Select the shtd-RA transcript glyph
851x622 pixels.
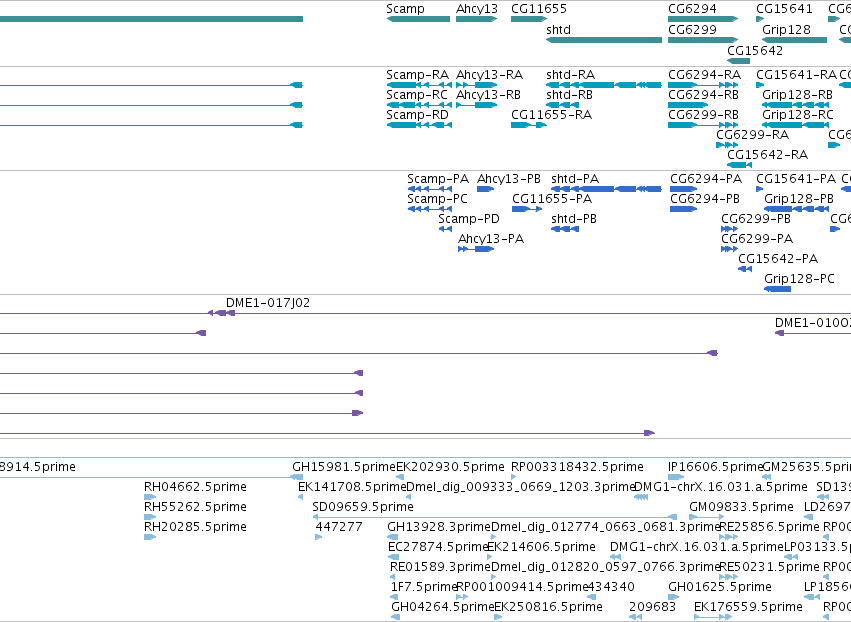point(604,85)
